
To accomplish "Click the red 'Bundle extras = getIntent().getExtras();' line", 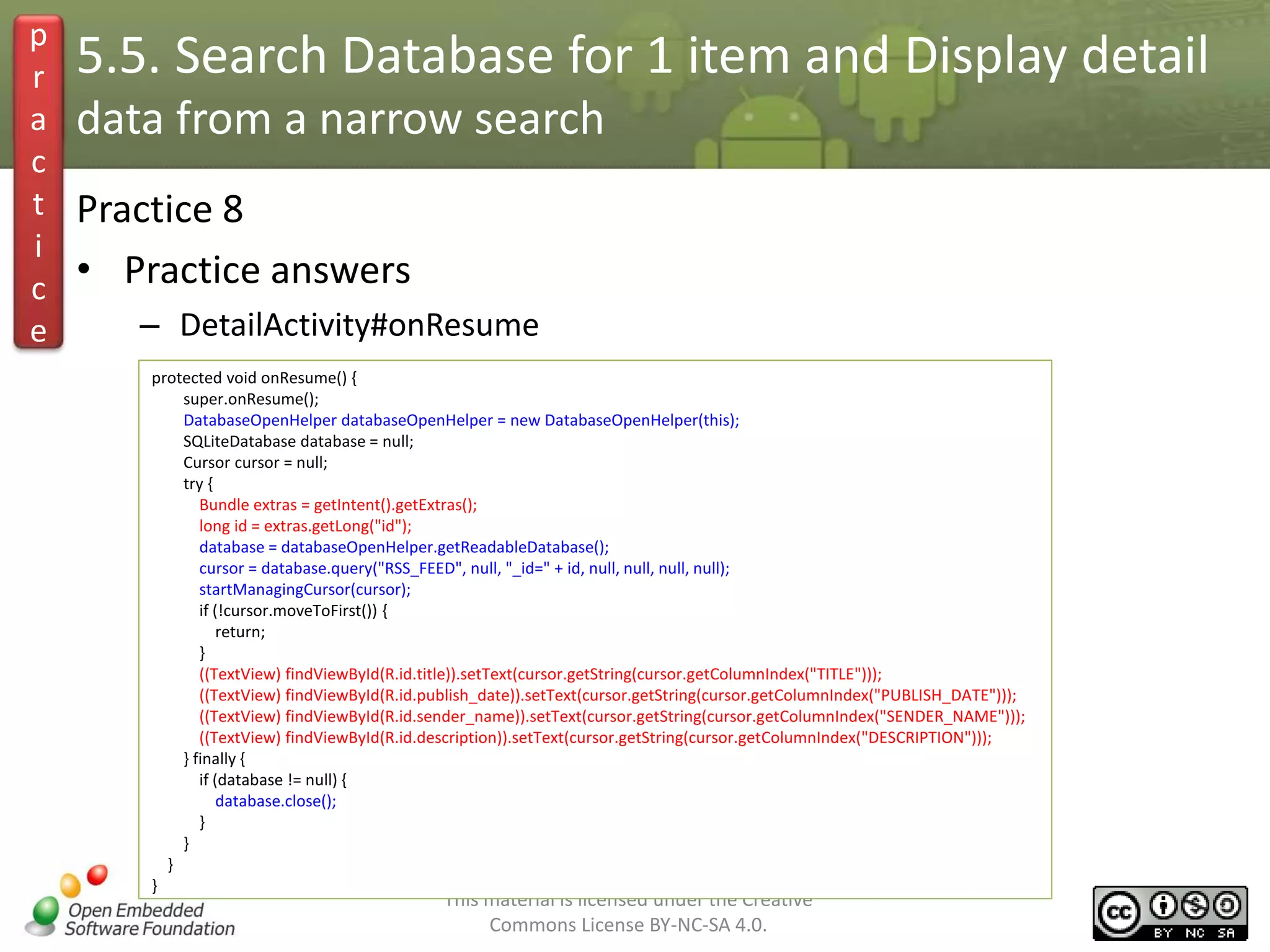I will pyautogui.click(x=338, y=505).
